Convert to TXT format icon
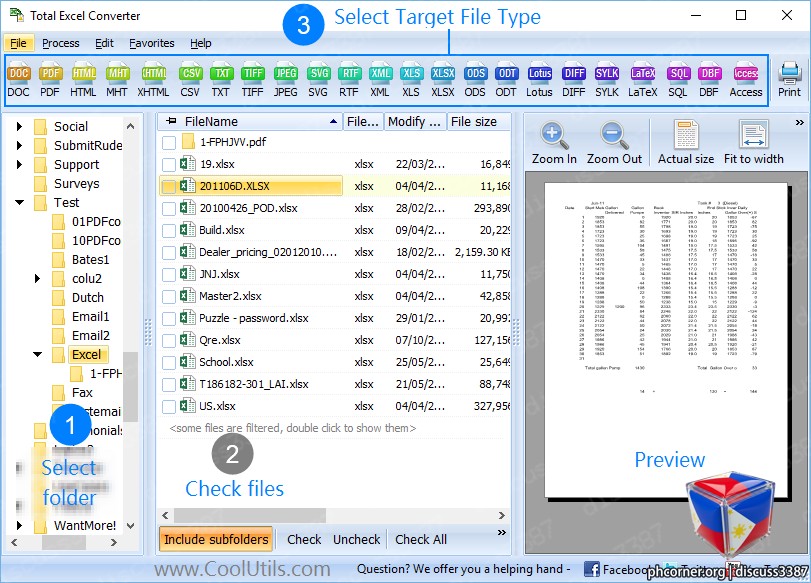The image size is (811, 583). coord(221,81)
